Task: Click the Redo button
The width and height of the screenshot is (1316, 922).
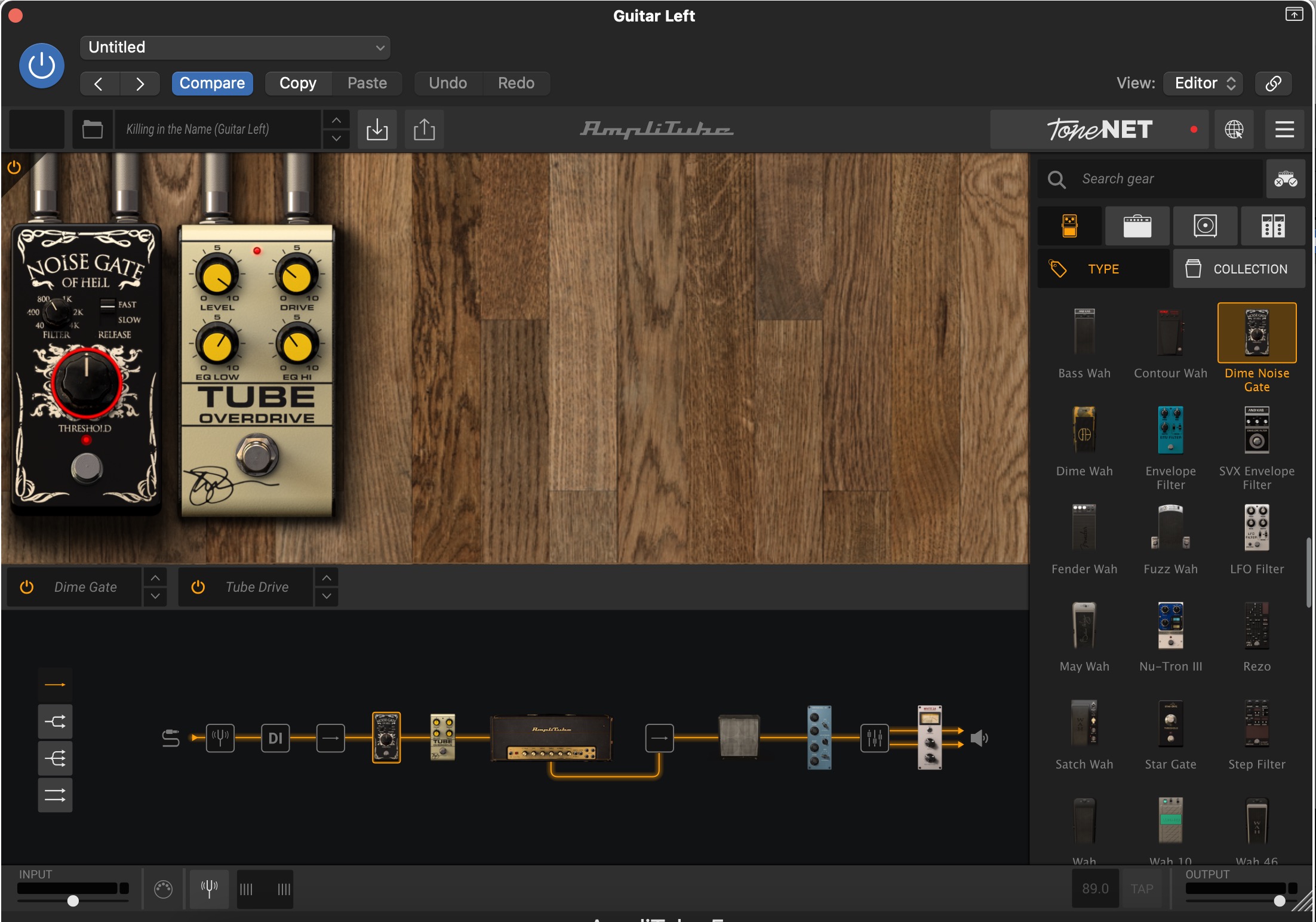Action: [x=516, y=83]
